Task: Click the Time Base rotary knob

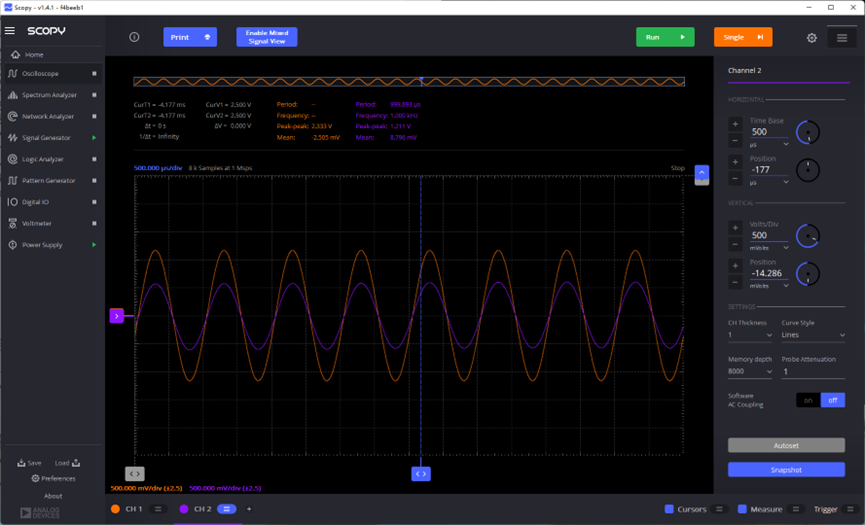Action: click(x=808, y=132)
